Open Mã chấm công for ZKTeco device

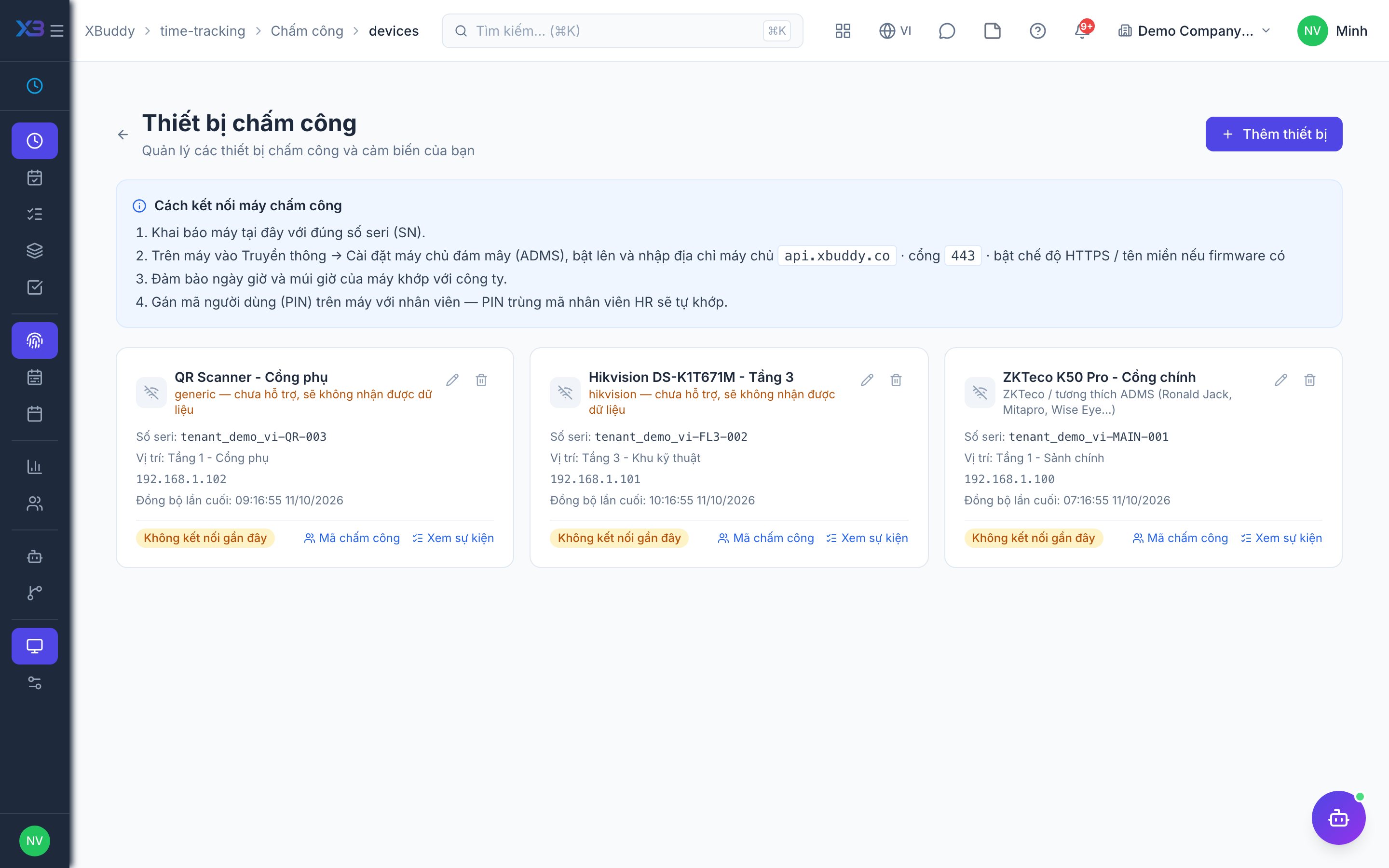(x=1180, y=538)
